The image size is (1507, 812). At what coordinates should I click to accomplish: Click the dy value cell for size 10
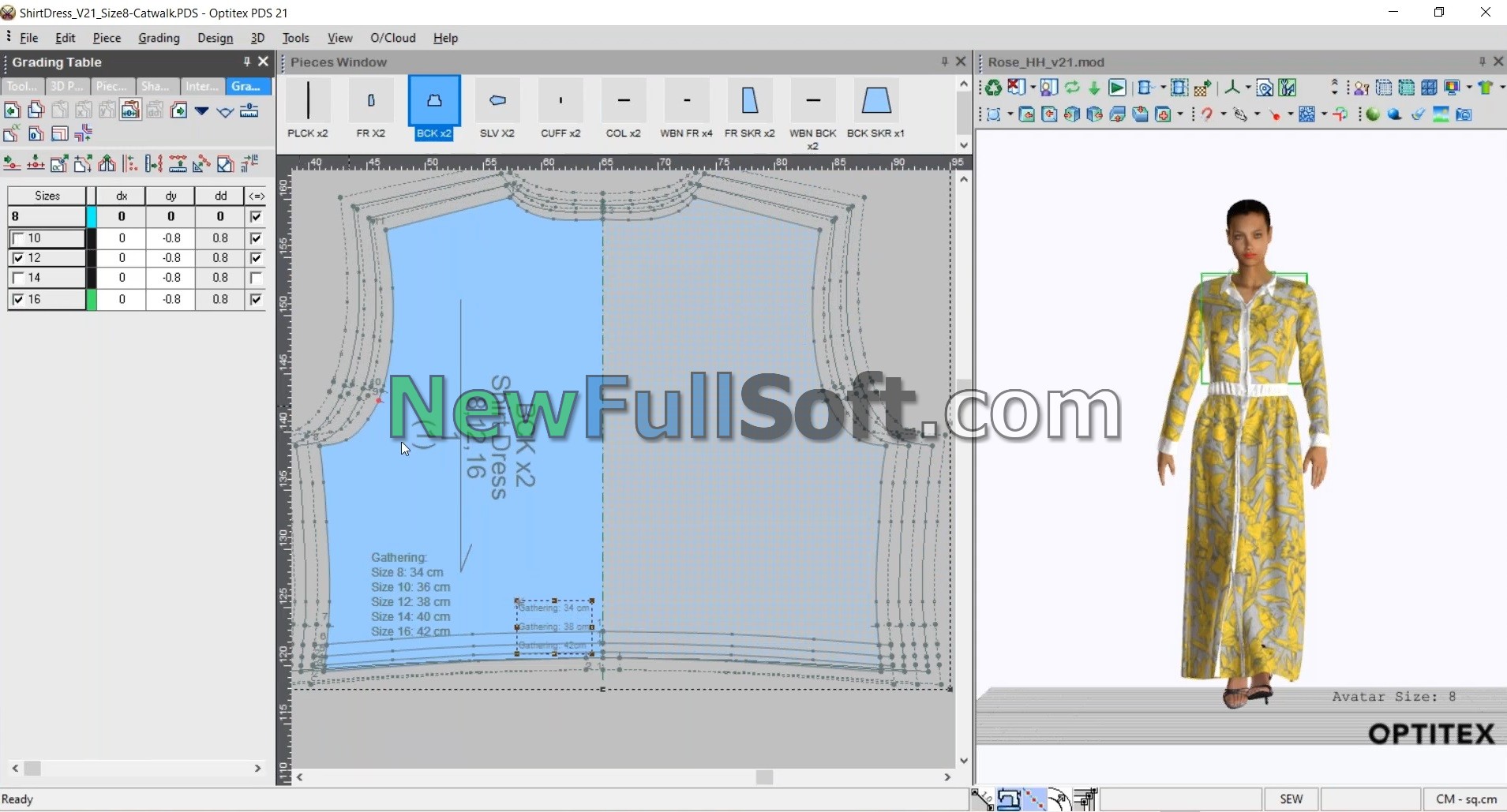[171, 238]
